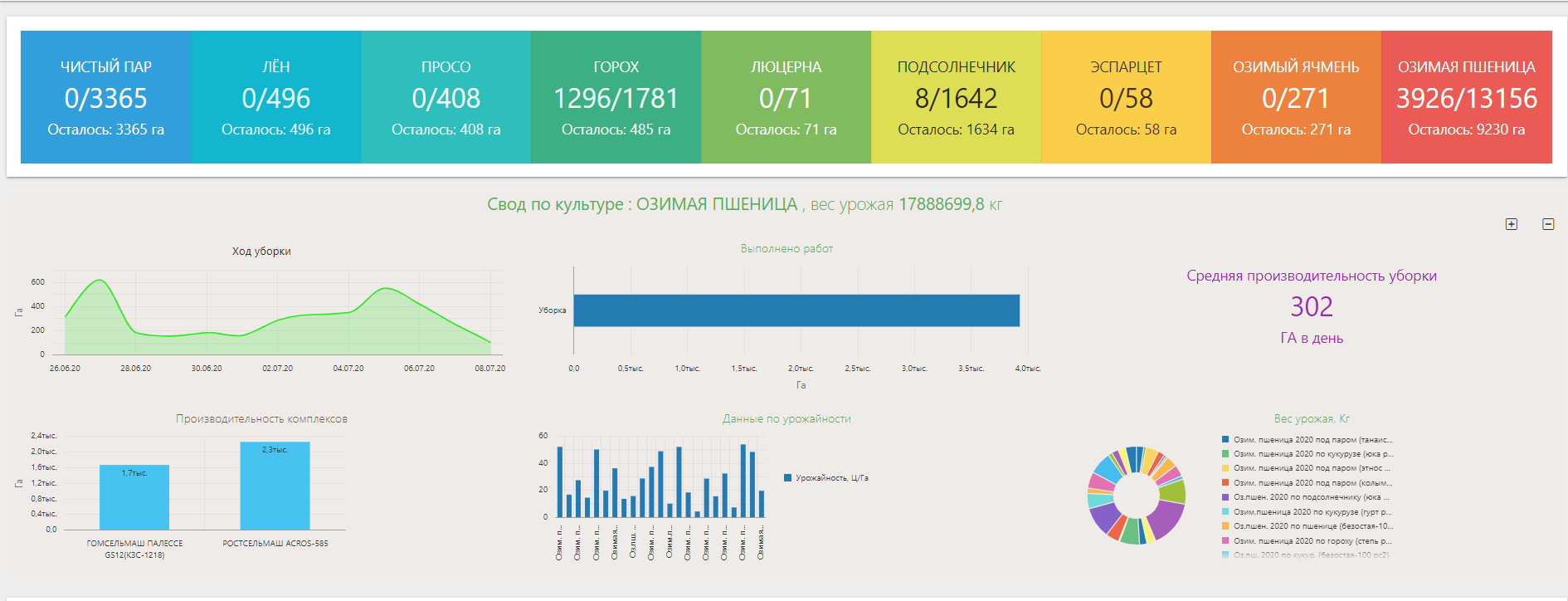Click the ГОРОХ 1296/1781 tile
1568x601 pixels.
616,97
